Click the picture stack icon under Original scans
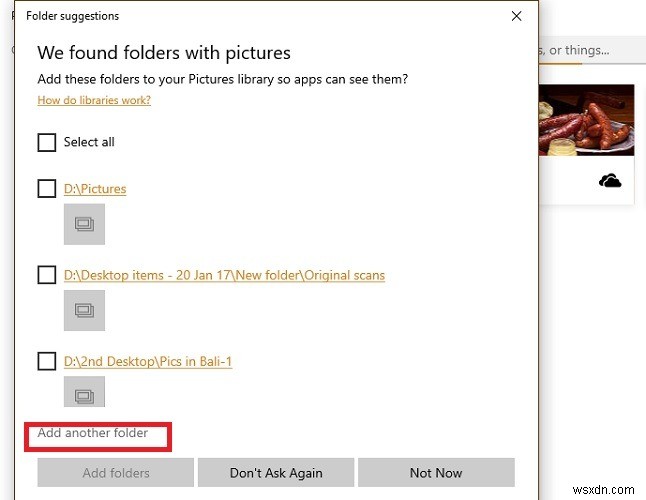The width and height of the screenshot is (646, 500). pos(84,310)
